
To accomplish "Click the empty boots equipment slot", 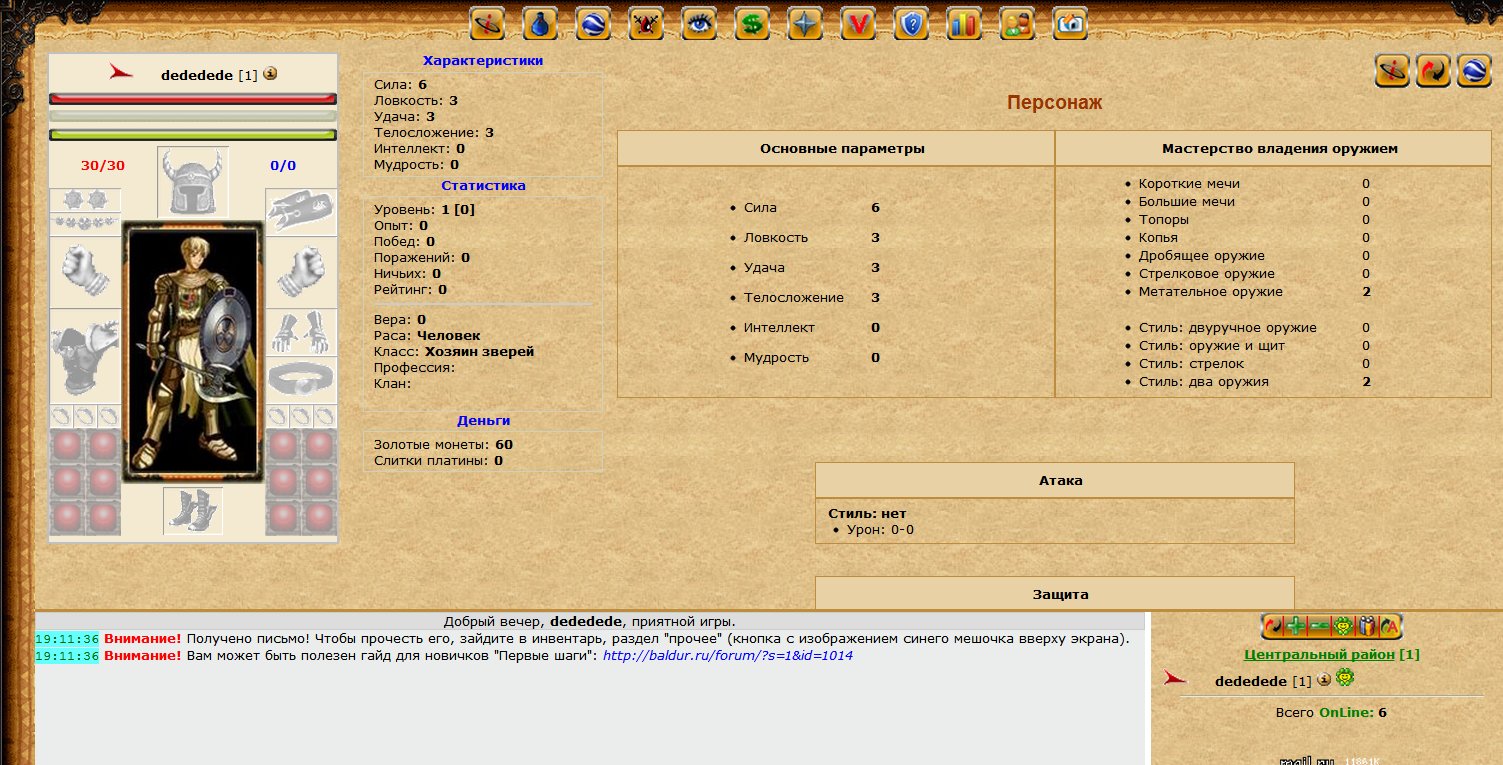I will coord(193,510).
